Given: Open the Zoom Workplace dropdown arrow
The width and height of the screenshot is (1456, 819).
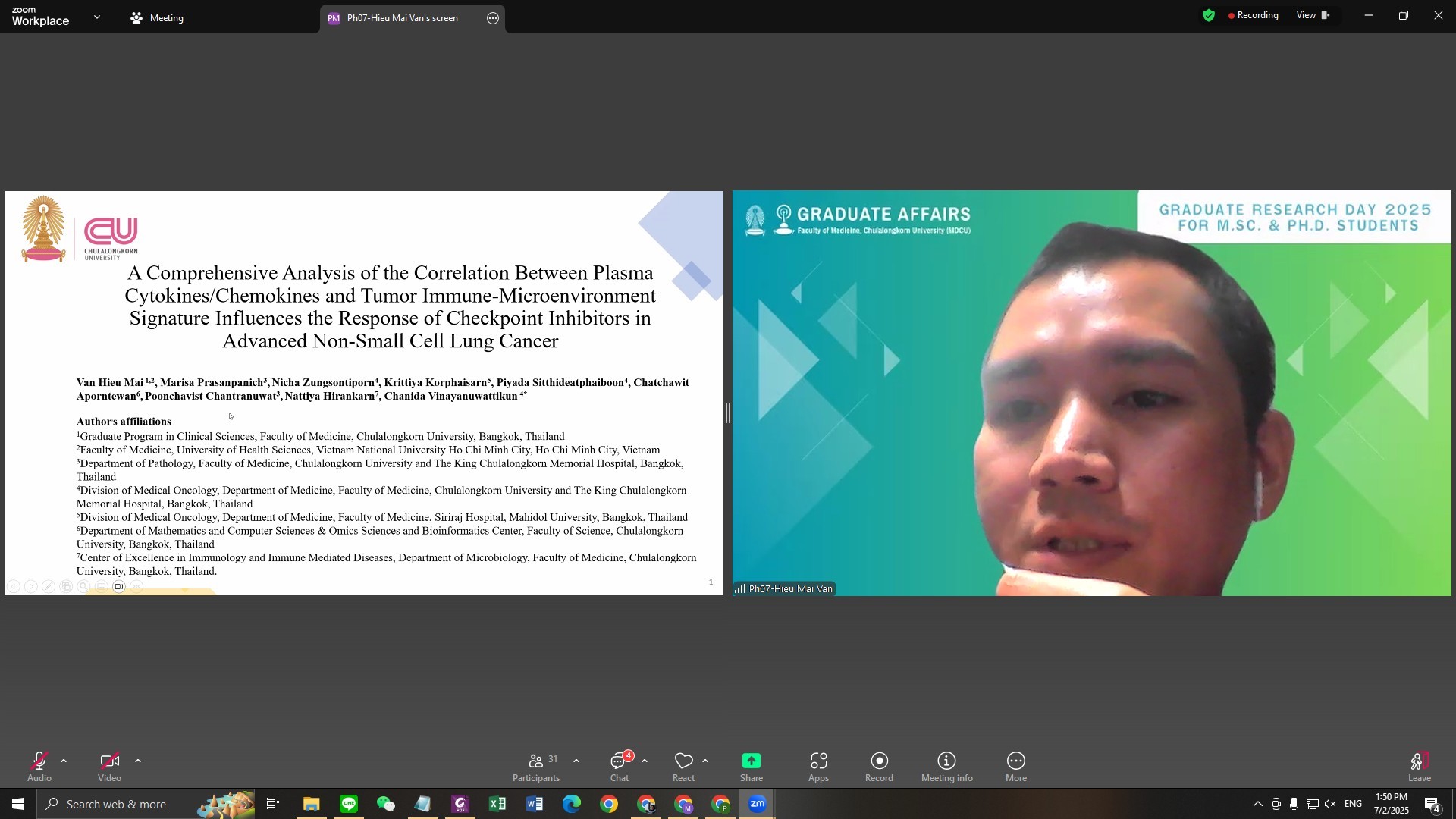Looking at the screenshot, I should click(x=97, y=17).
